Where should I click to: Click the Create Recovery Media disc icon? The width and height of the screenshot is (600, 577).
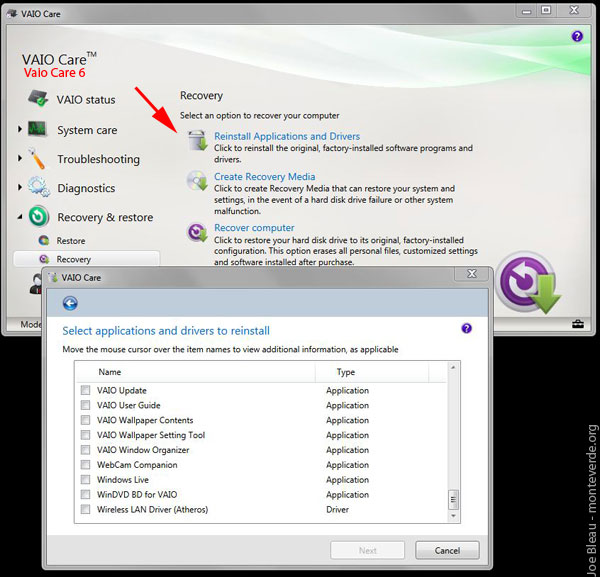point(197,181)
